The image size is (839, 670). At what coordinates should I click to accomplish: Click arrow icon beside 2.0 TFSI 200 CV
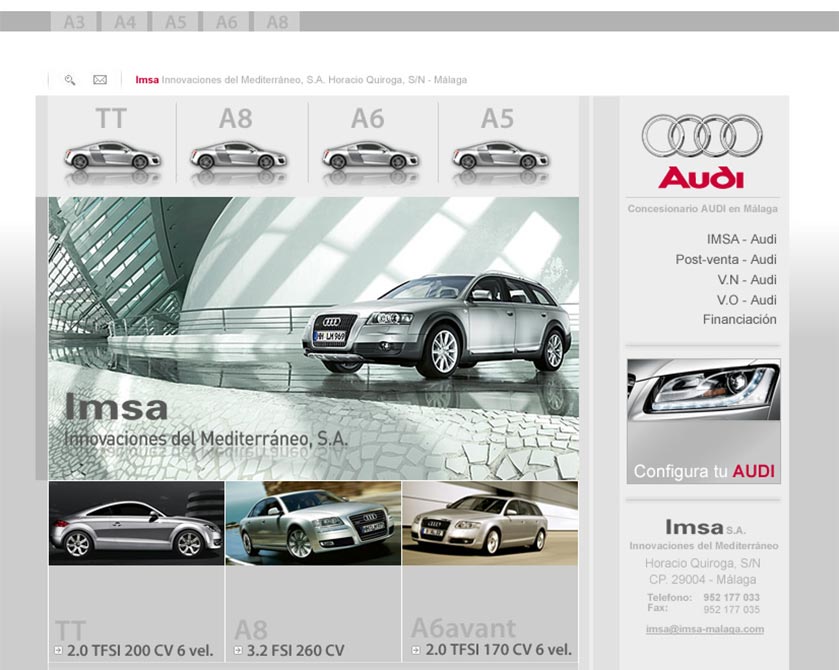pyautogui.click(x=58, y=650)
